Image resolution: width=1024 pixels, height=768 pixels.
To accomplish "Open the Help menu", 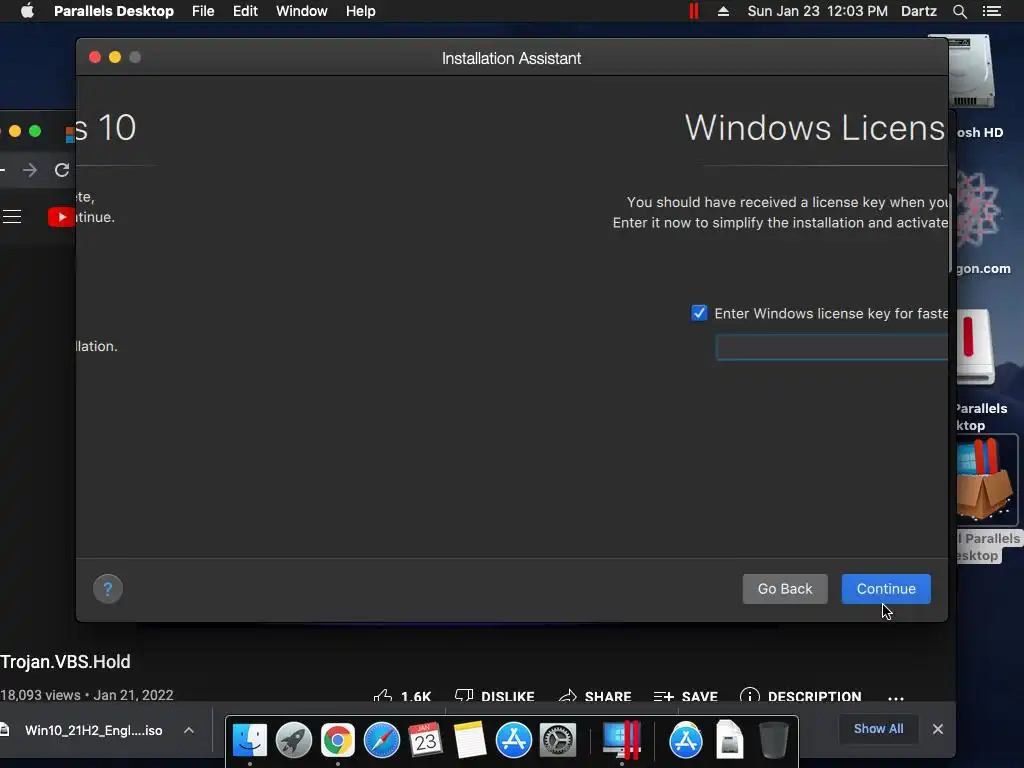I will [360, 11].
